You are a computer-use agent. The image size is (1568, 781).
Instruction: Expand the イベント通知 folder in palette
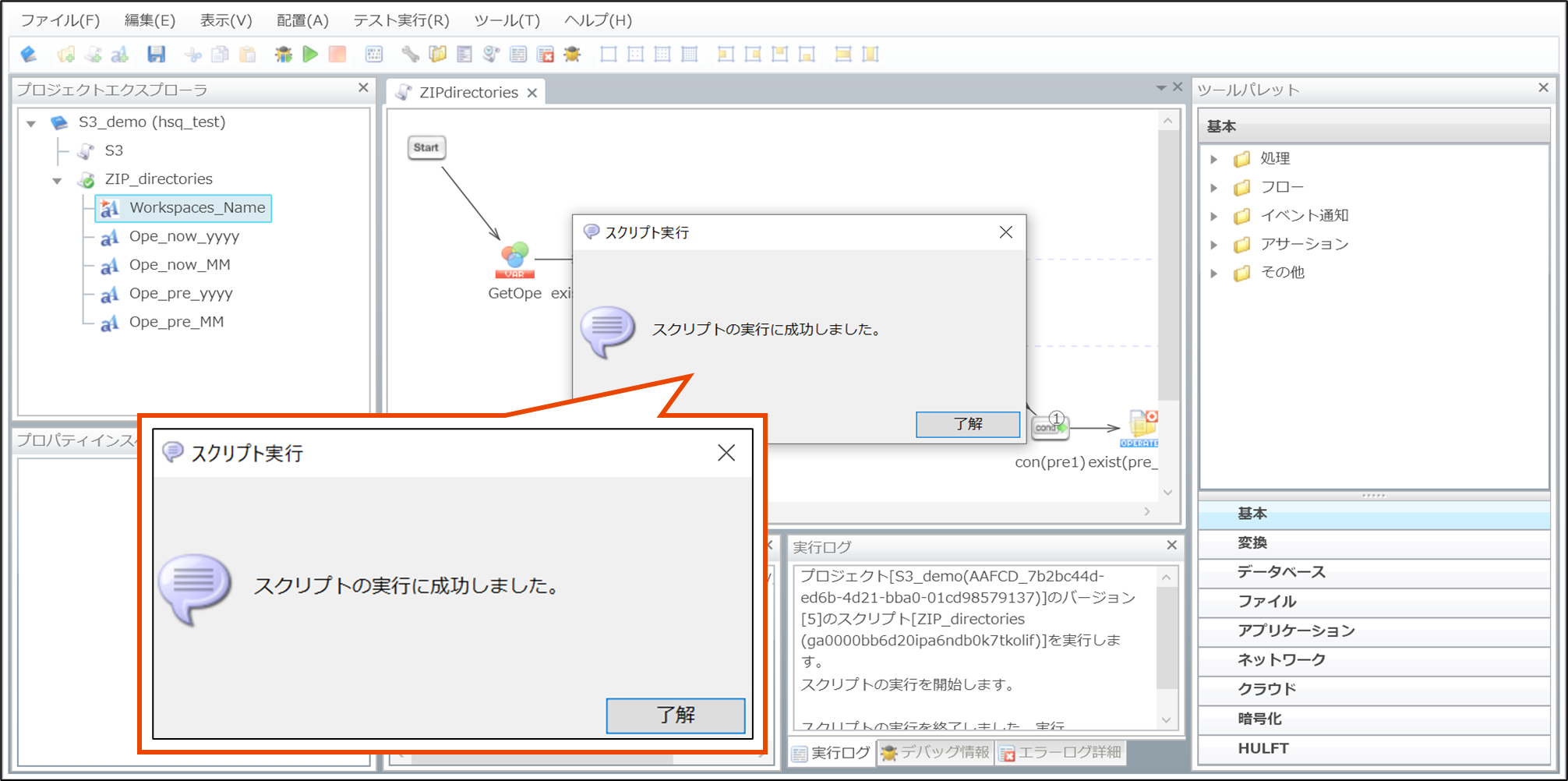click(x=1213, y=216)
